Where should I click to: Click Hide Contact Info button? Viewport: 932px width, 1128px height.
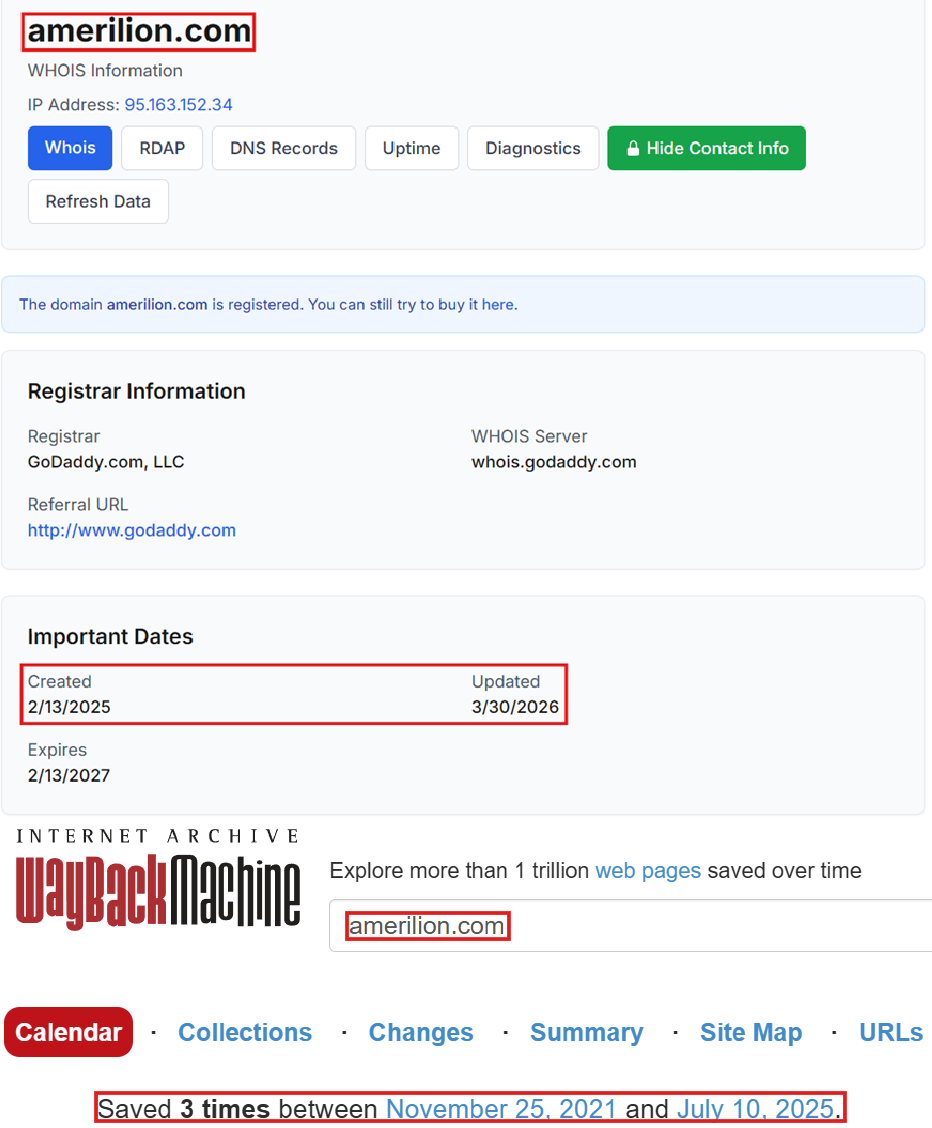(706, 147)
